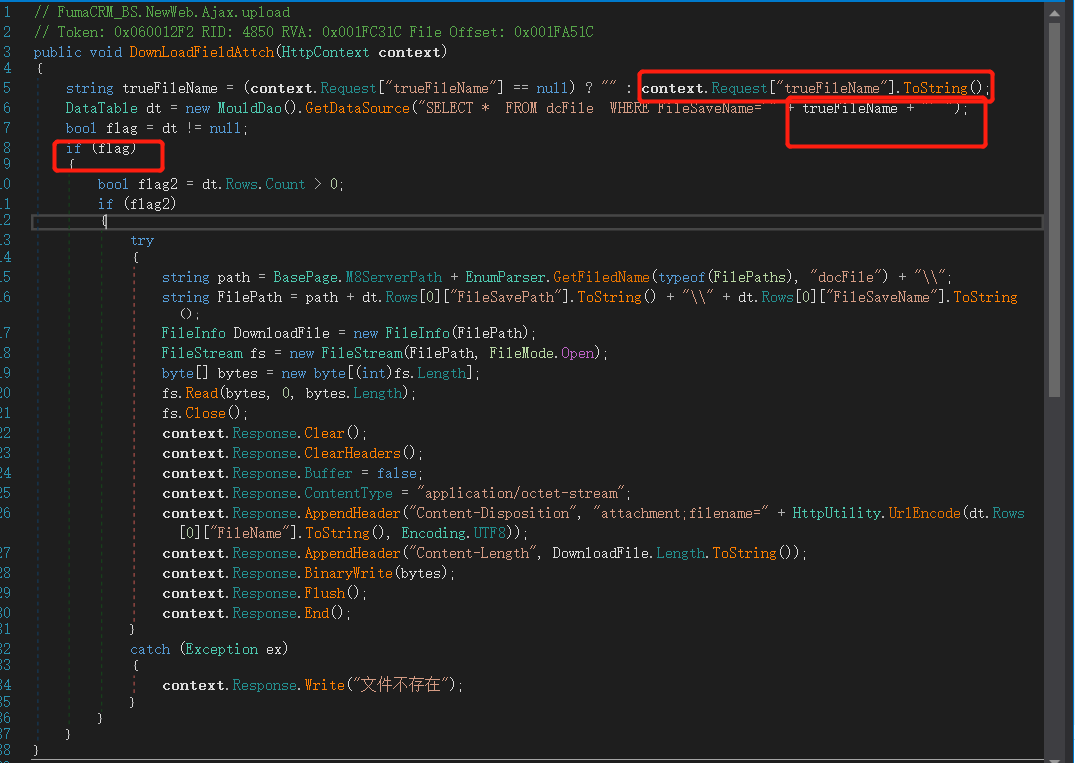
Task: Click the DataTable type on line 6
Action: point(101,108)
